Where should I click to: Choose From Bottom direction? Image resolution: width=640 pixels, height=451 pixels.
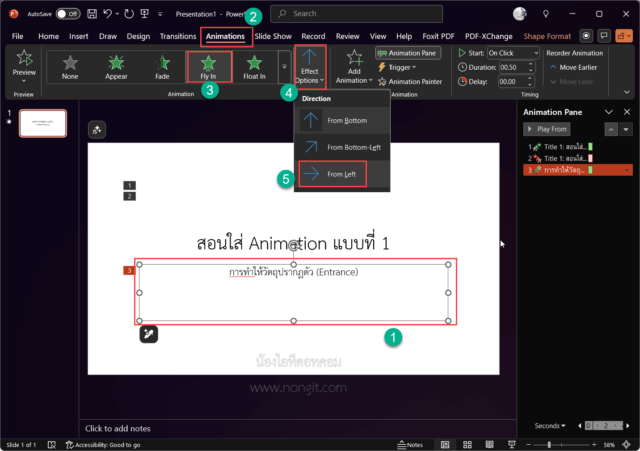point(342,120)
